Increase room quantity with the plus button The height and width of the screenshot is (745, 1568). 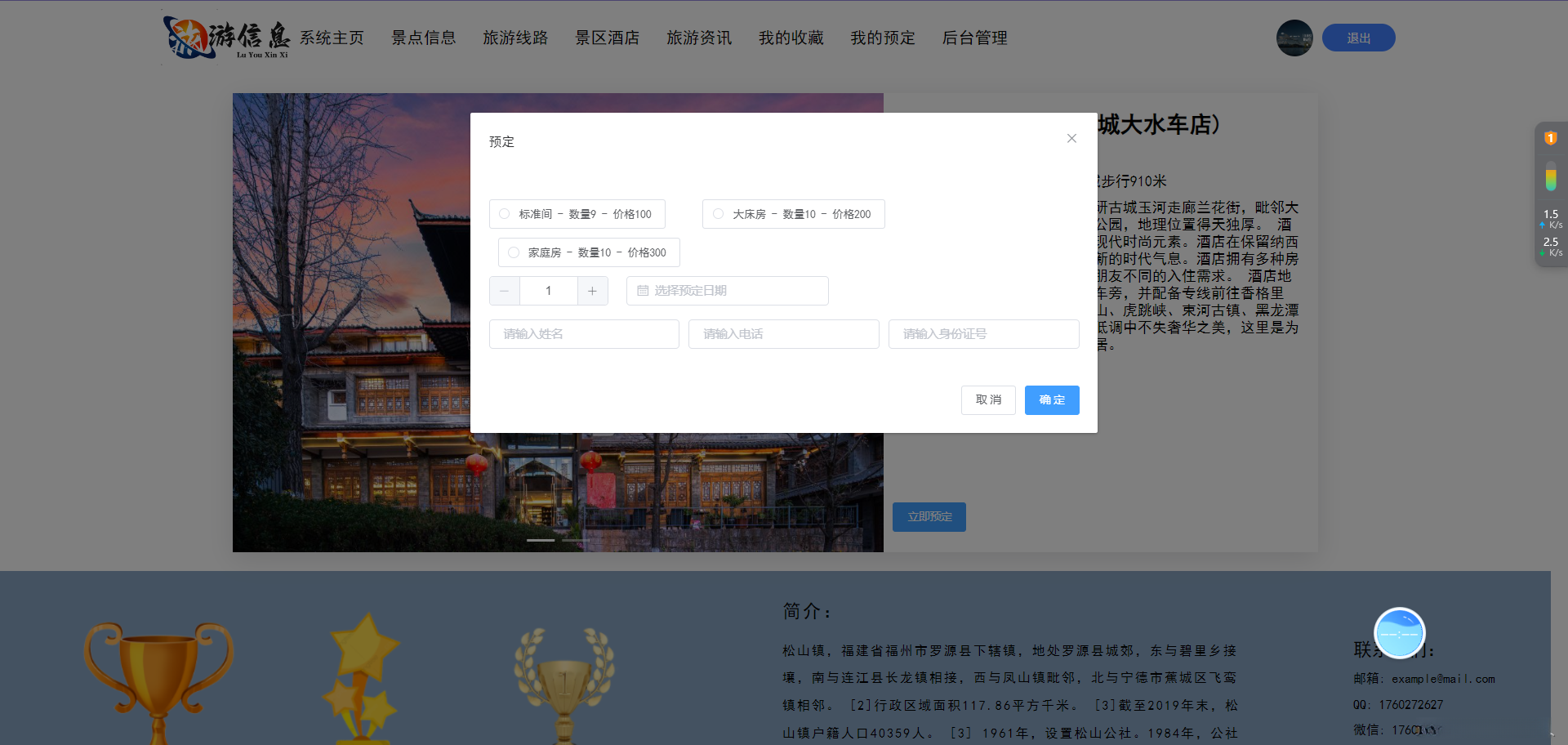tap(593, 291)
